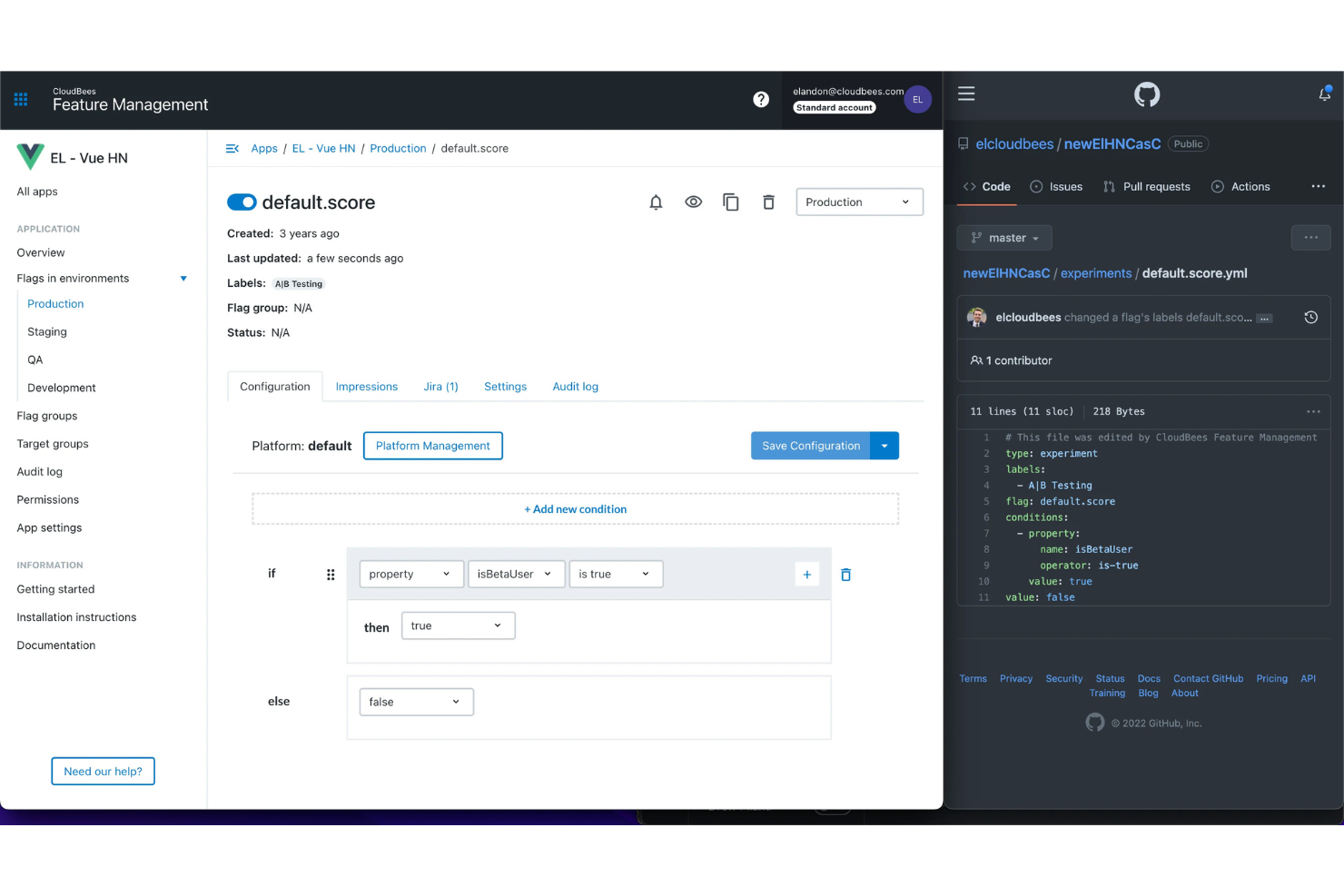The width and height of the screenshot is (1344, 896).
Task: Open the CloudBees apps grid icon
Action: [x=20, y=100]
